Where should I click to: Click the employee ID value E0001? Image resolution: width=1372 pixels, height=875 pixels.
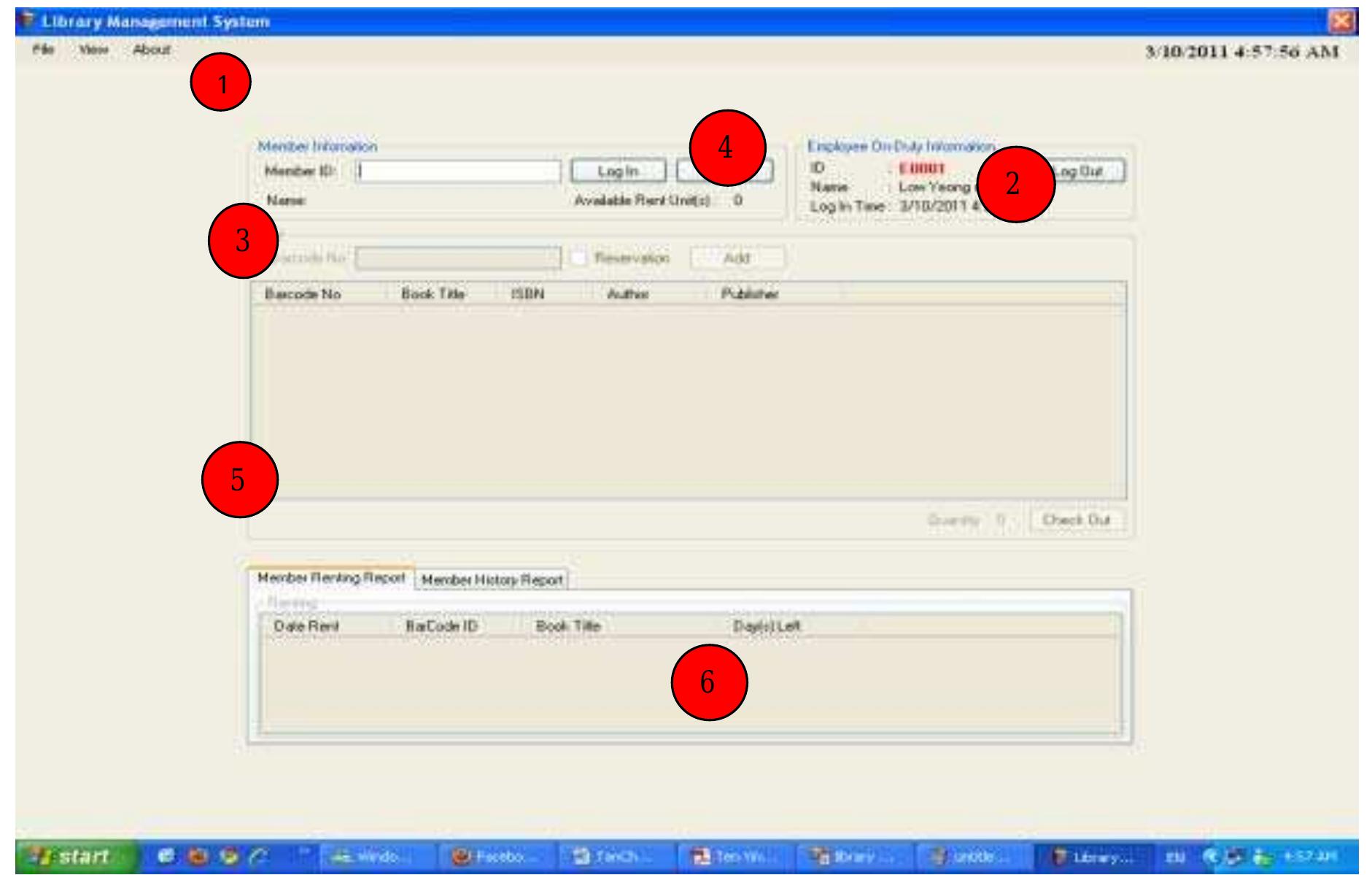tap(922, 169)
